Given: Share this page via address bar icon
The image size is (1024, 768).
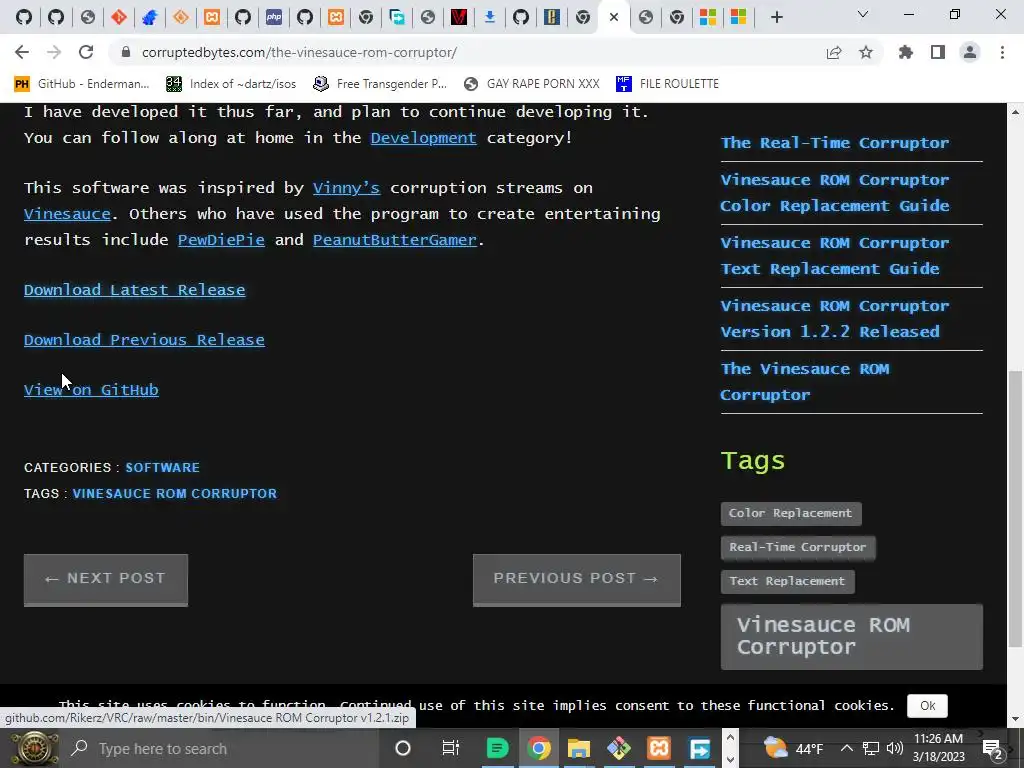Looking at the screenshot, I should pyautogui.click(x=834, y=52).
